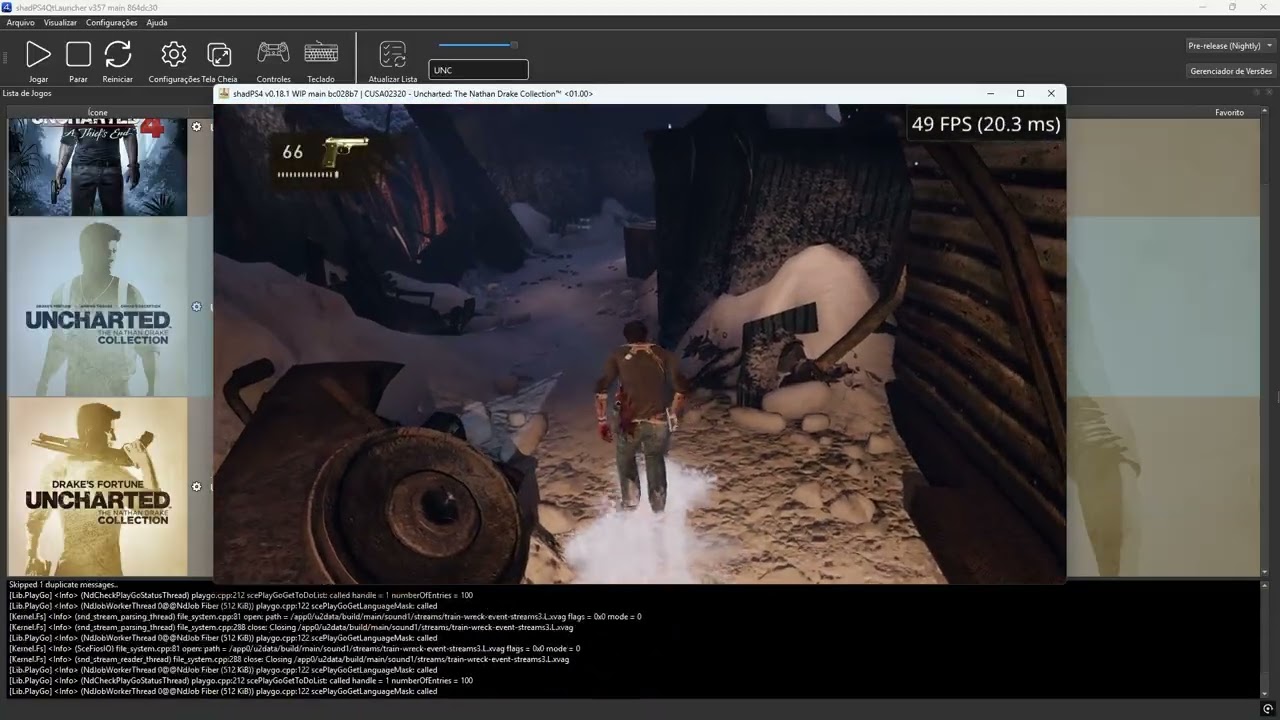1280x720 pixels.
Task: Click settings gear beside Drake's Fortune row
Action: click(197, 487)
